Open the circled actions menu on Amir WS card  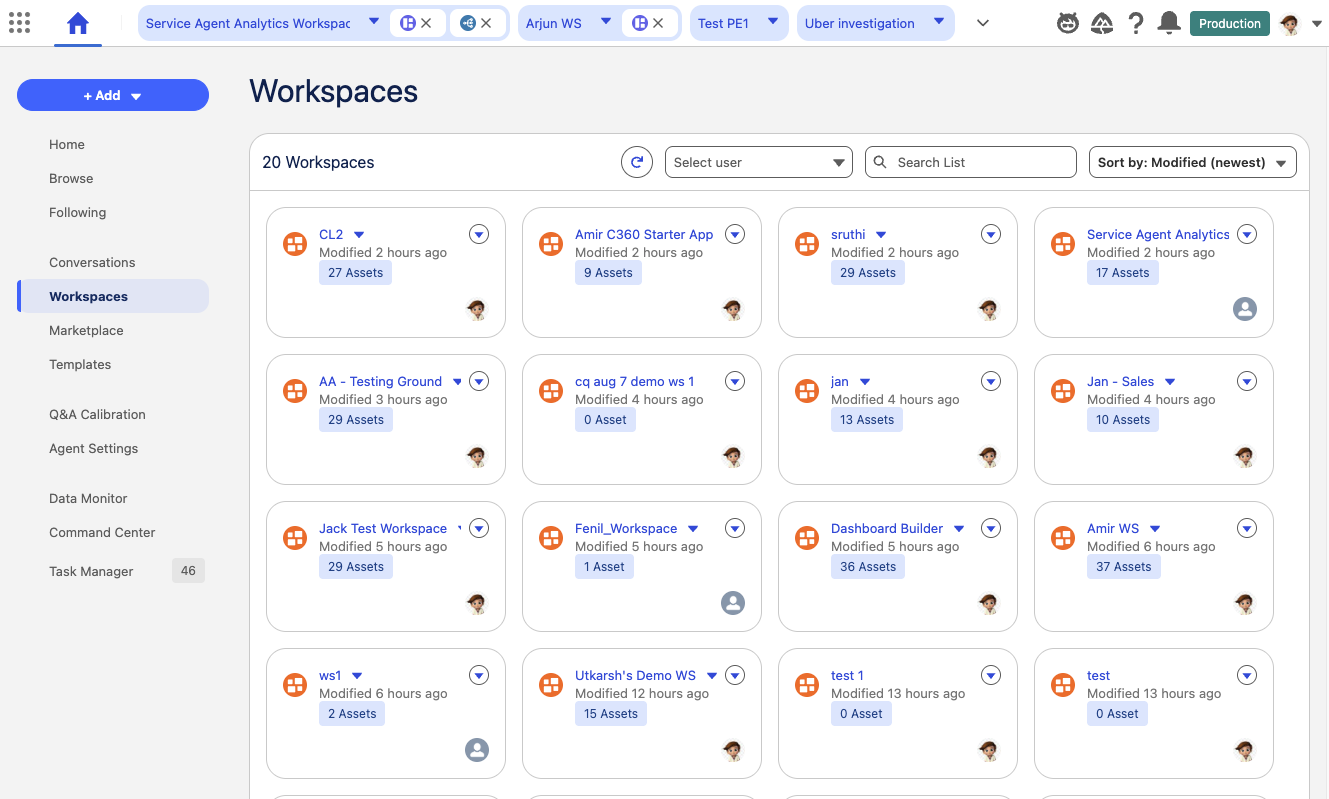(1247, 528)
